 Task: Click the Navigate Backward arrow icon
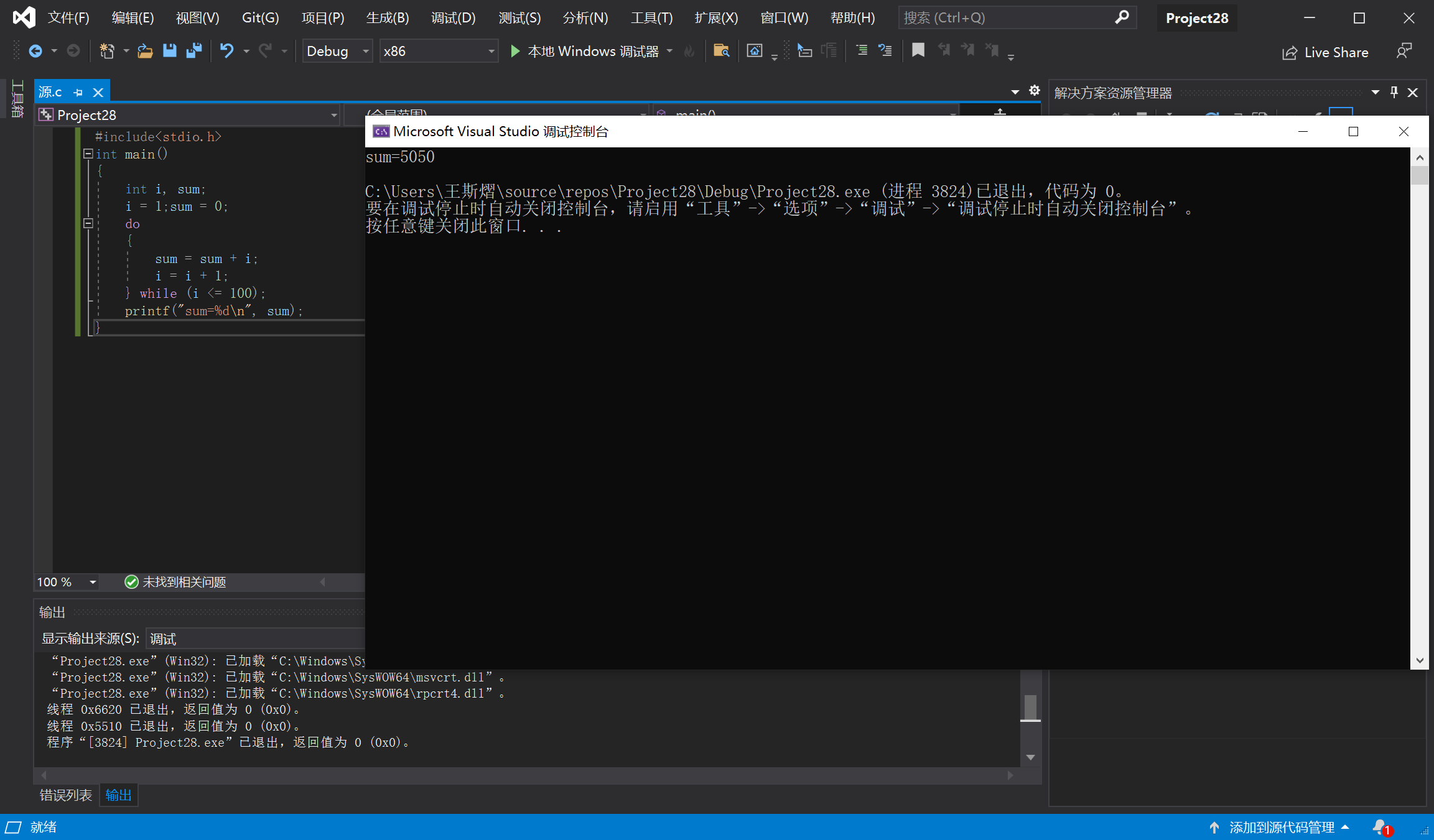[35, 51]
